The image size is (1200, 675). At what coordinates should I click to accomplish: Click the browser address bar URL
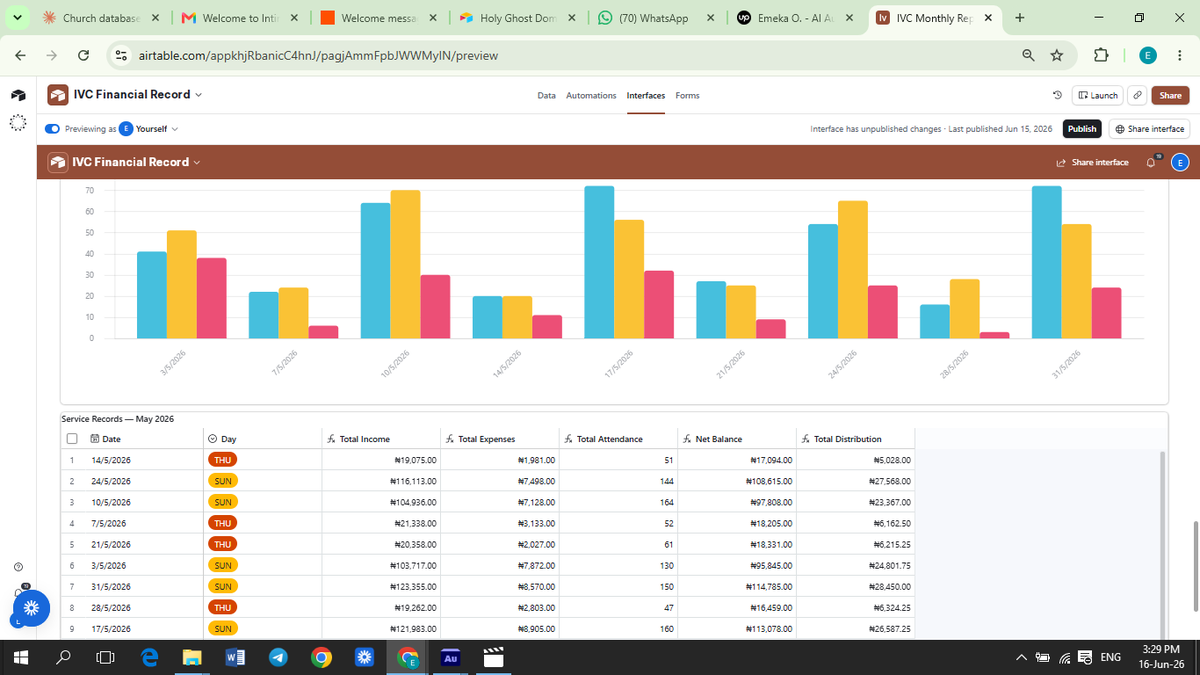tap(318, 56)
